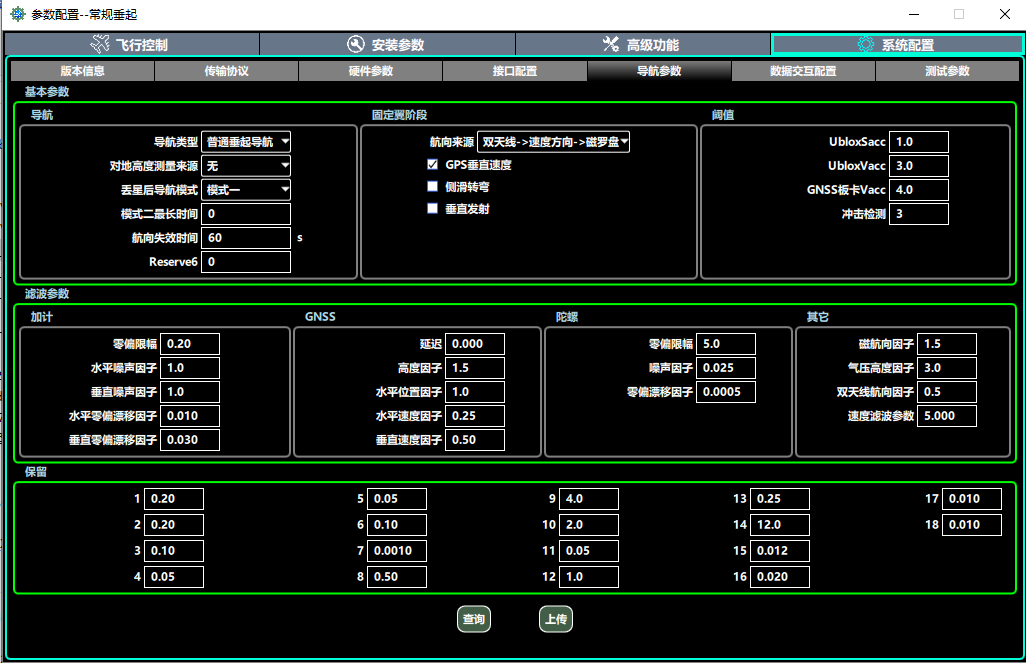The width and height of the screenshot is (1026, 663).
Task: Click the tools icon on 高级功能 tab
Action: (x=610, y=45)
